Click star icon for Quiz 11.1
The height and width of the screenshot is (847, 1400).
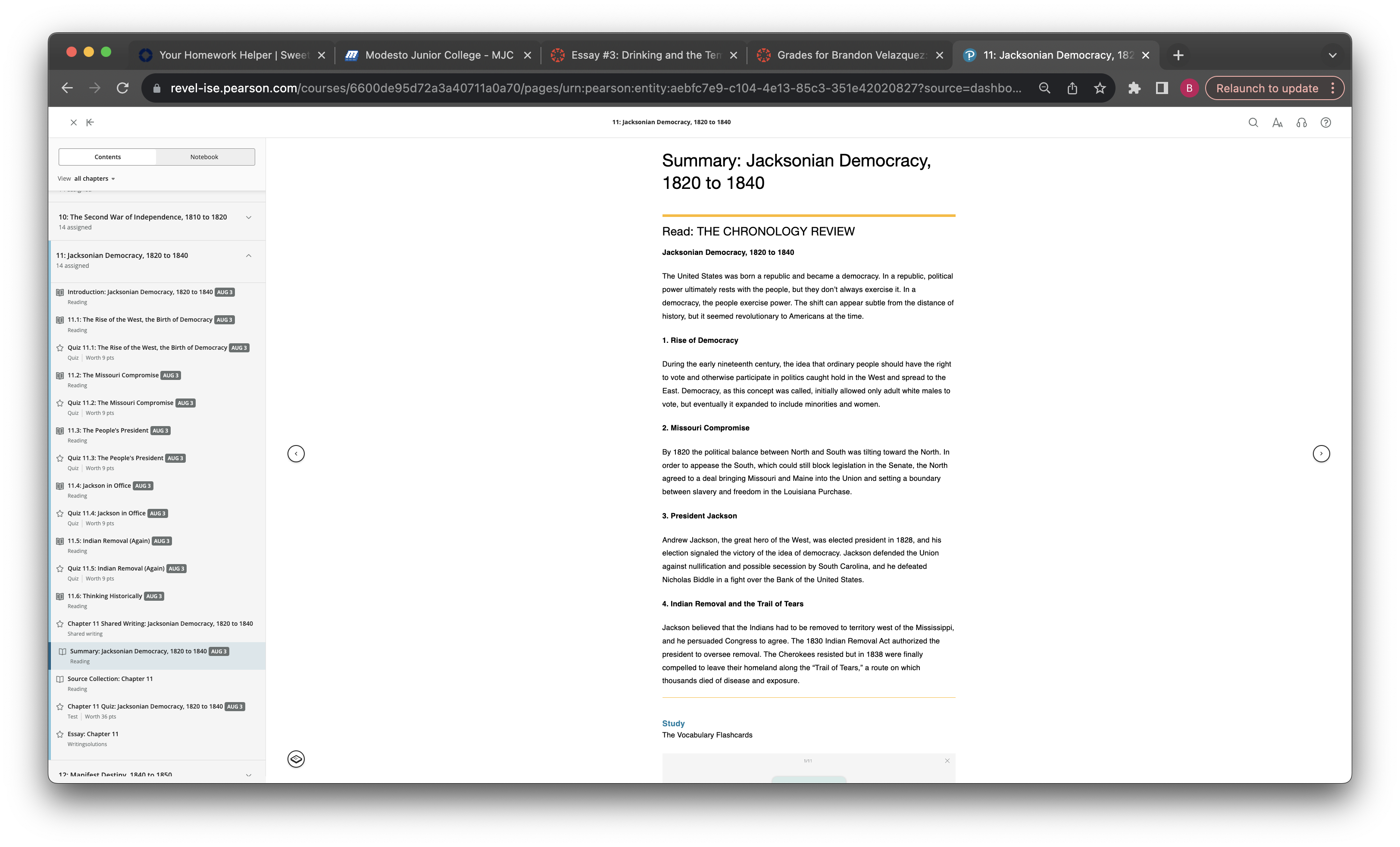59,348
